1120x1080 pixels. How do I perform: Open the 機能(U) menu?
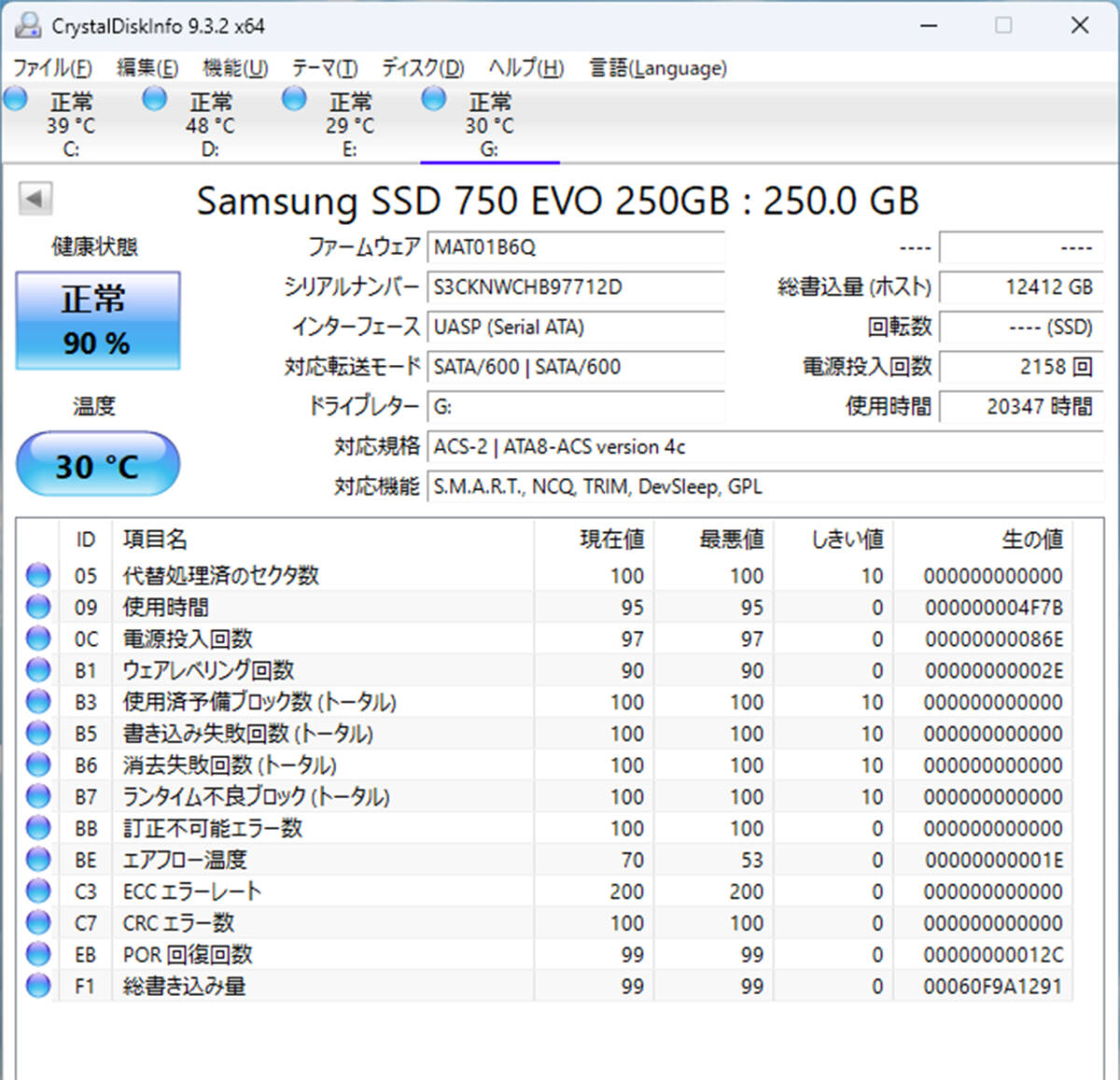(x=235, y=68)
